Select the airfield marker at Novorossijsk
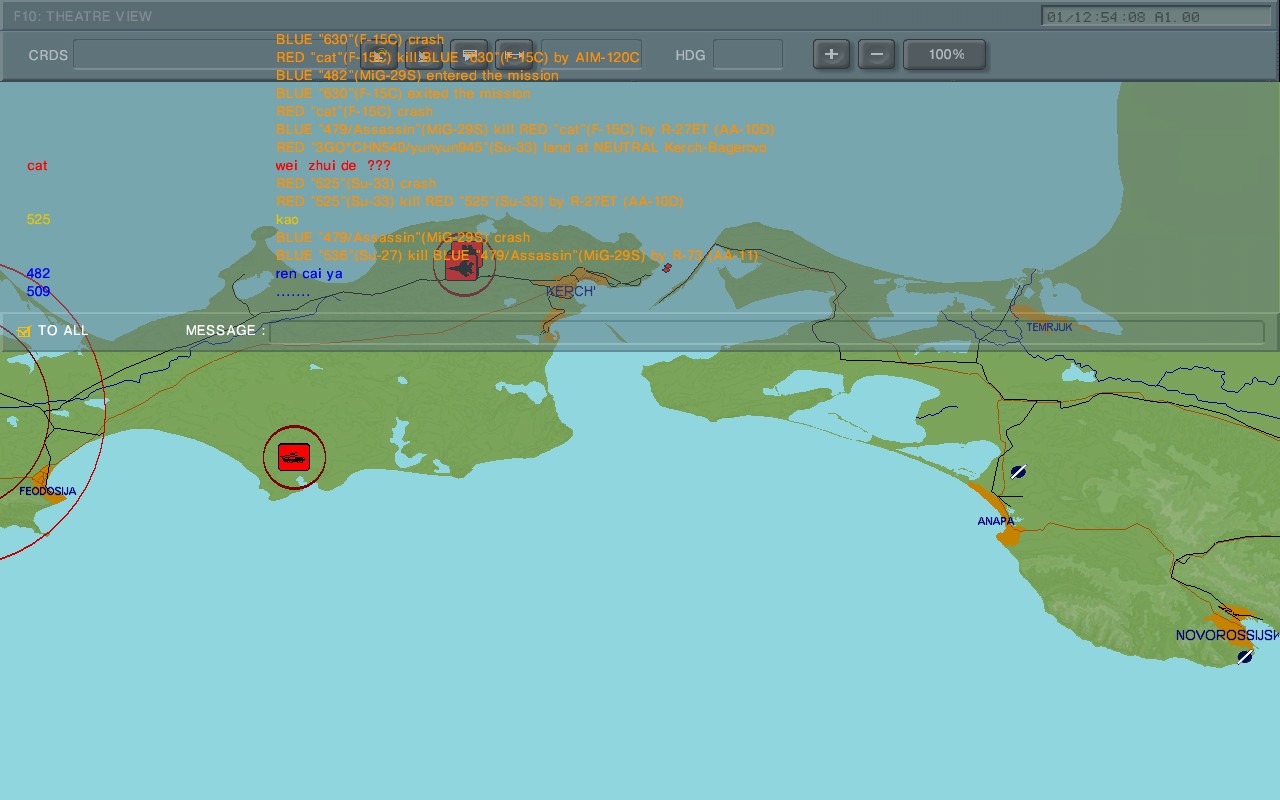 [1245, 657]
